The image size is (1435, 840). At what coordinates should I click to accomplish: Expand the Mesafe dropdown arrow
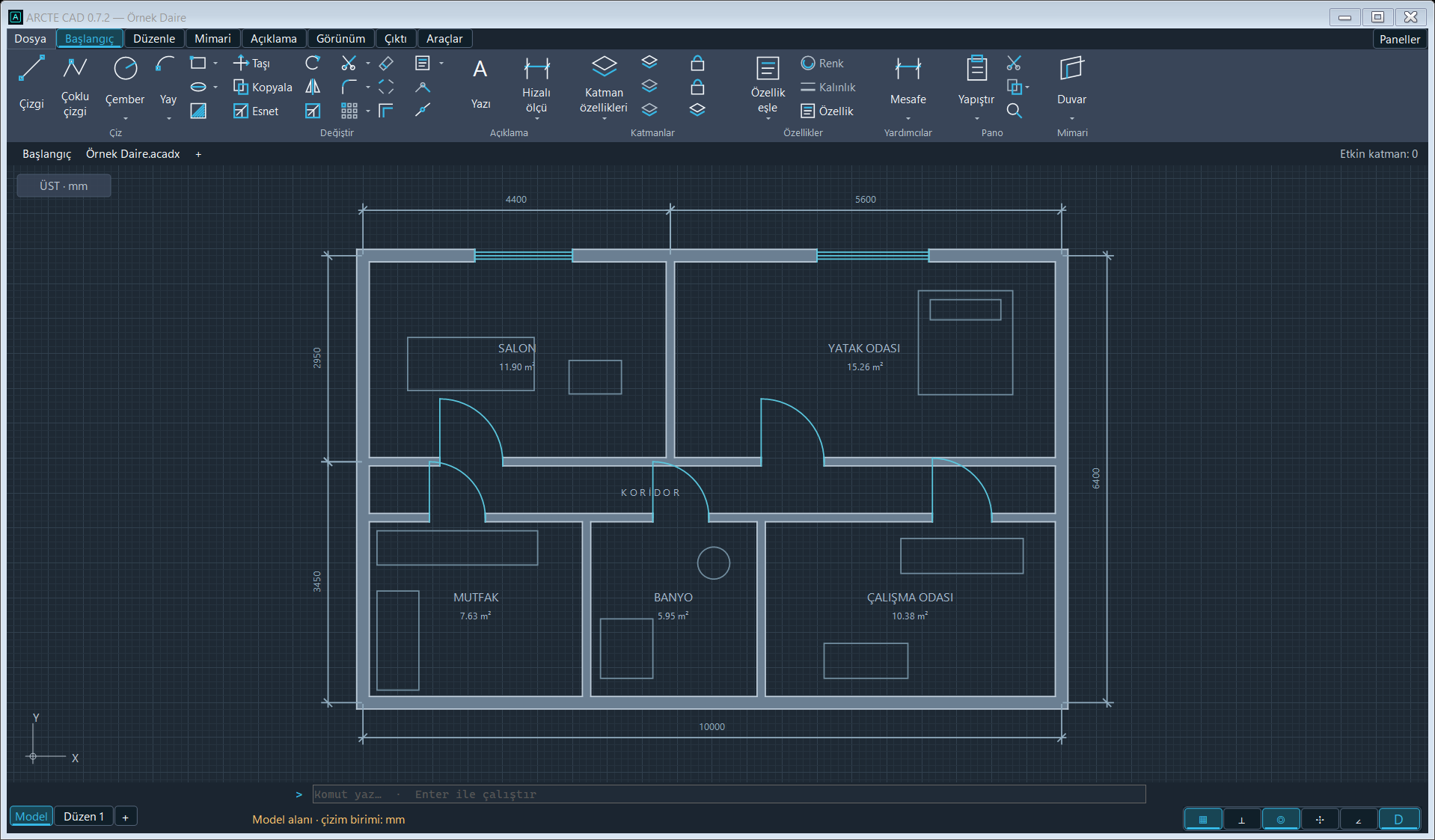pyautogui.click(x=908, y=118)
